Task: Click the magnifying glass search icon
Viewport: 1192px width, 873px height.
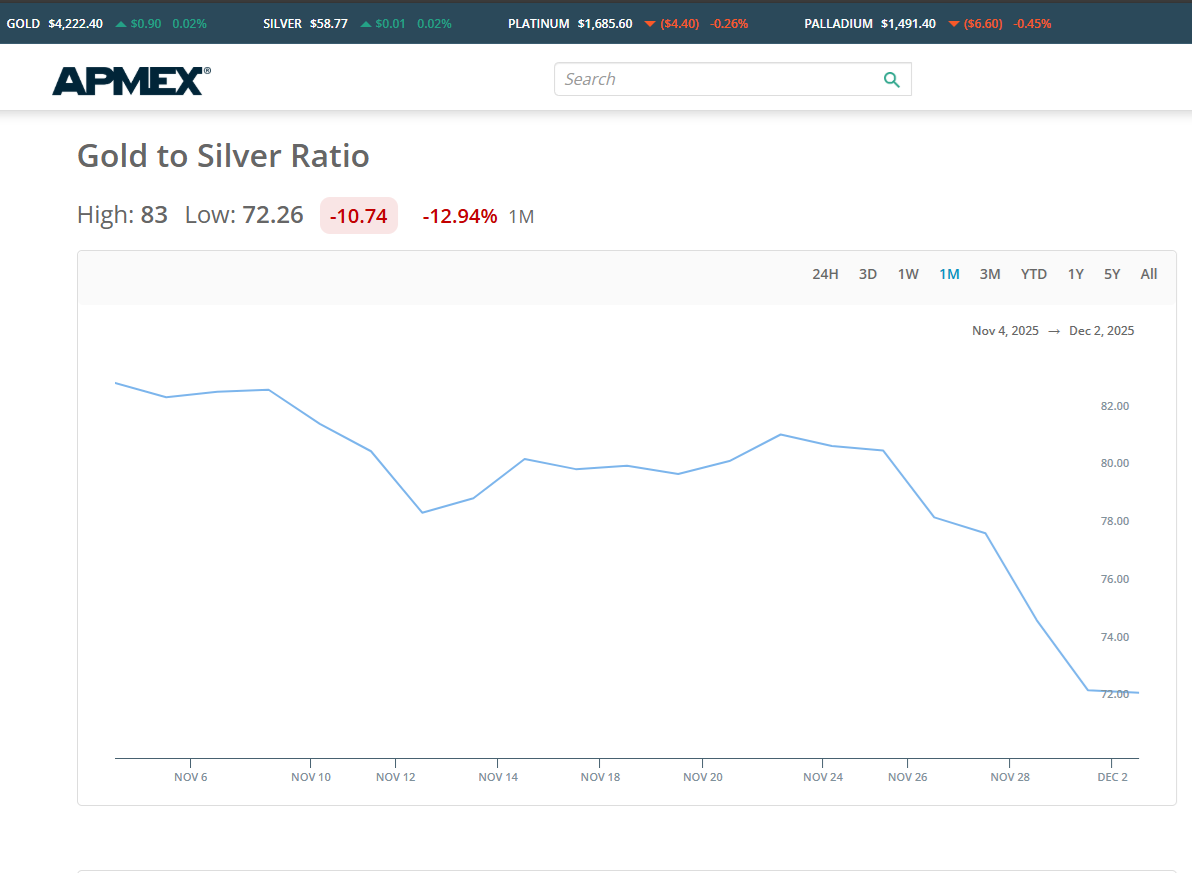Action: click(891, 80)
